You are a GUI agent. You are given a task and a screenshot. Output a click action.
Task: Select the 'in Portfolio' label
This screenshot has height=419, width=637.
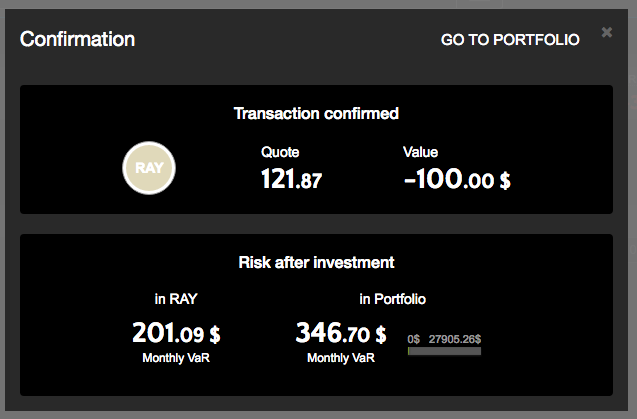(x=393, y=298)
